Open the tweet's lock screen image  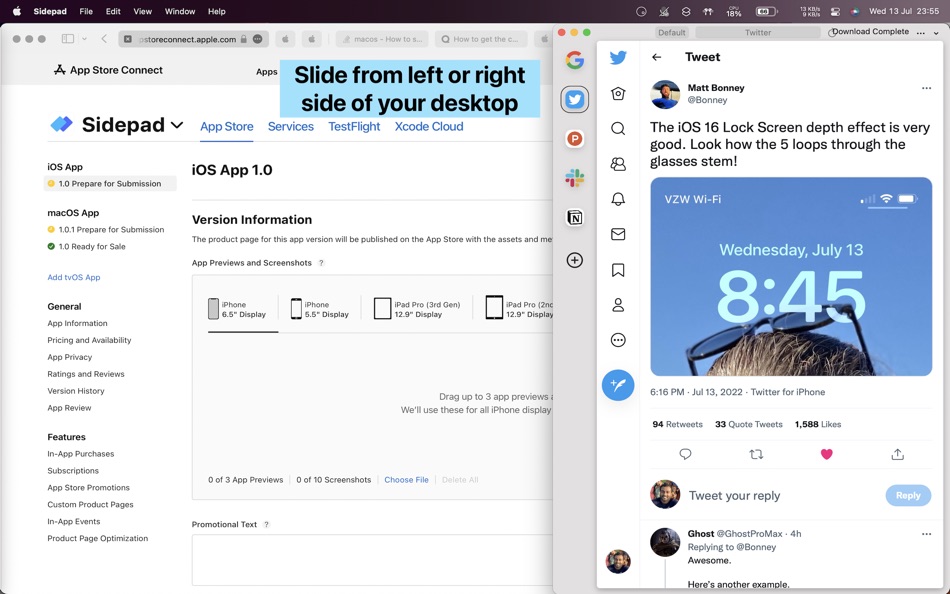point(791,276)
